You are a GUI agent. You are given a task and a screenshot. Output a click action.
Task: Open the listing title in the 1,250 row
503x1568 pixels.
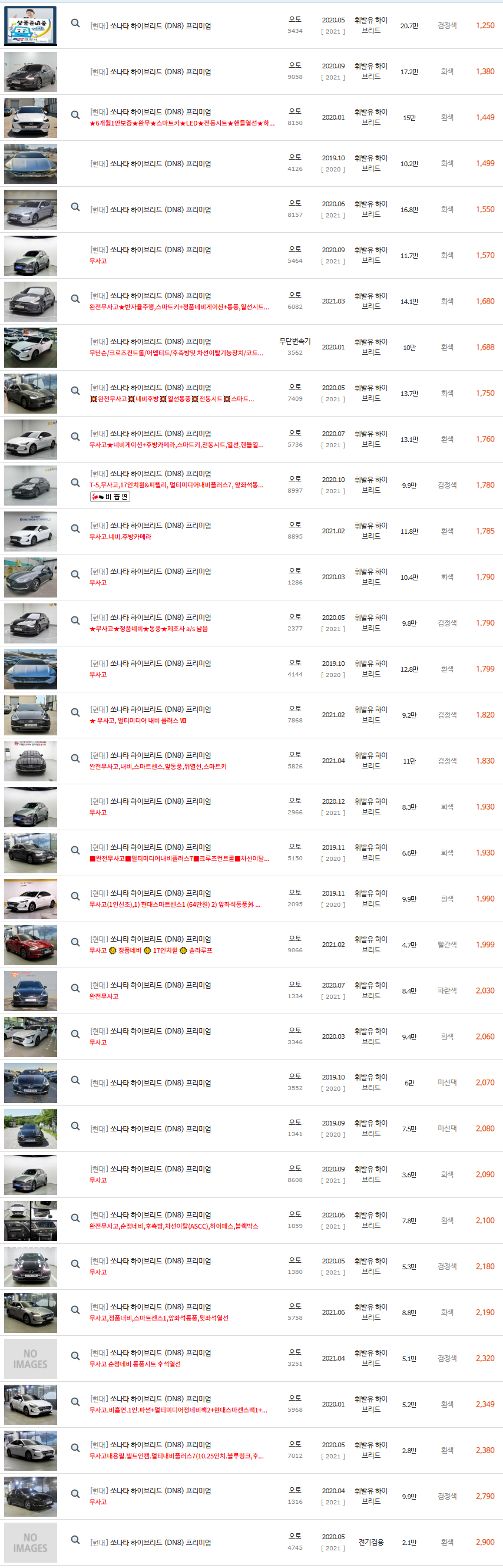pos(150,26)
